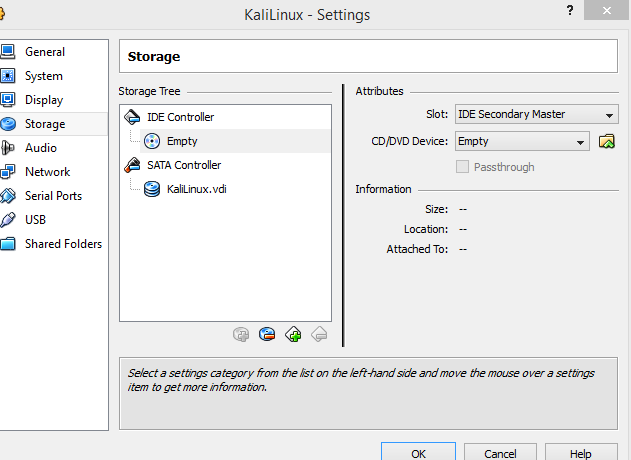Open the Serial Ports category
The width and height of the screenshot is (631, 460).
tap(53, 196)
